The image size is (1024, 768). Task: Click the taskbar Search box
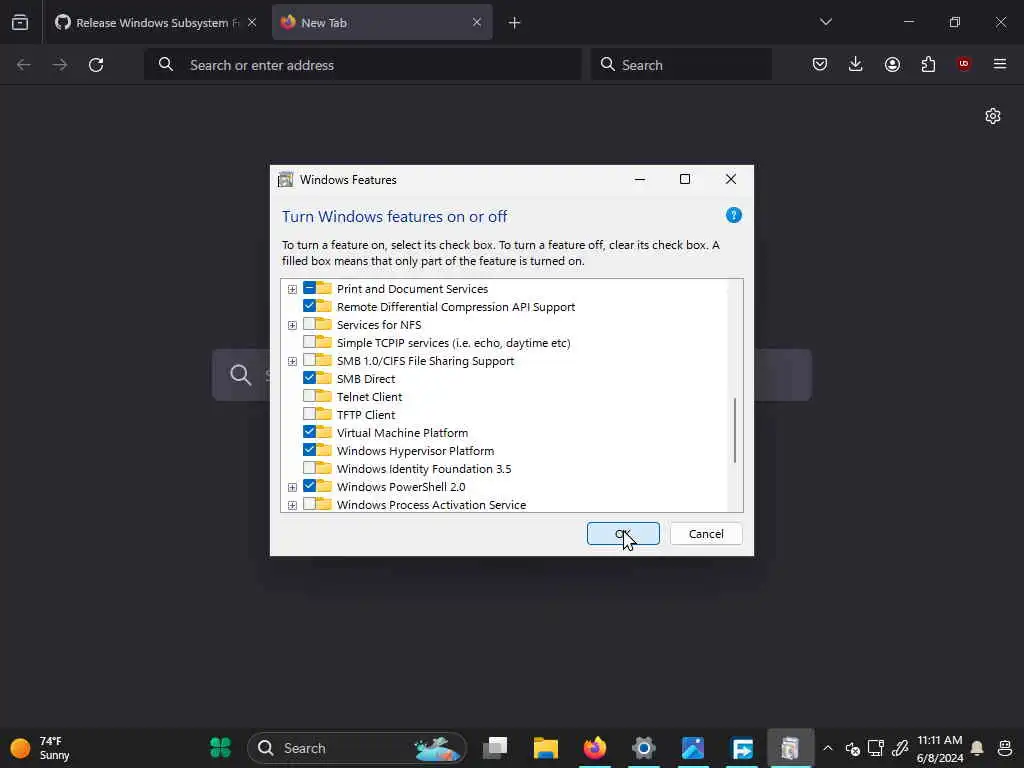pos(357,748)
